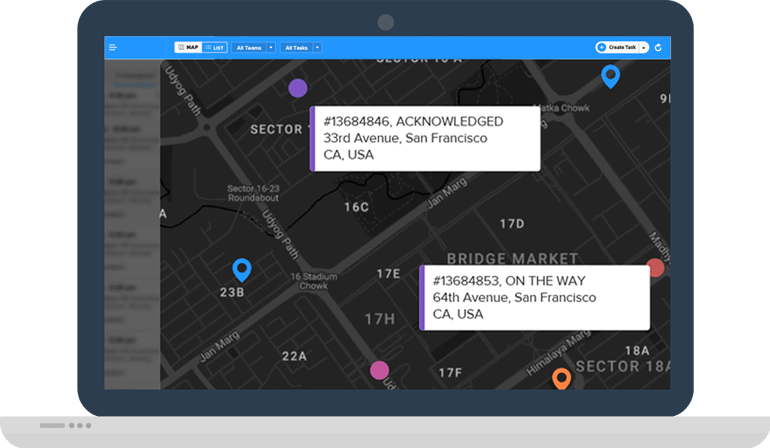Open the hamburger menu in top bar

coord(113,47)
